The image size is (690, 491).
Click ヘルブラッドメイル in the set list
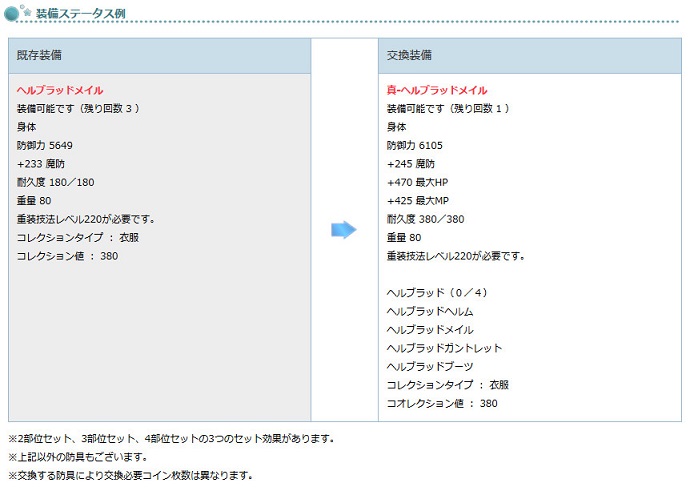[x=430, y=330]
